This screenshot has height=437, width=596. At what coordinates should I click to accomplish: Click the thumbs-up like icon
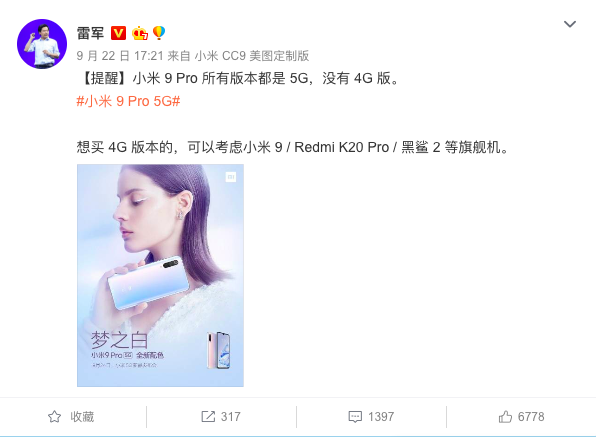tap(505, 416)
